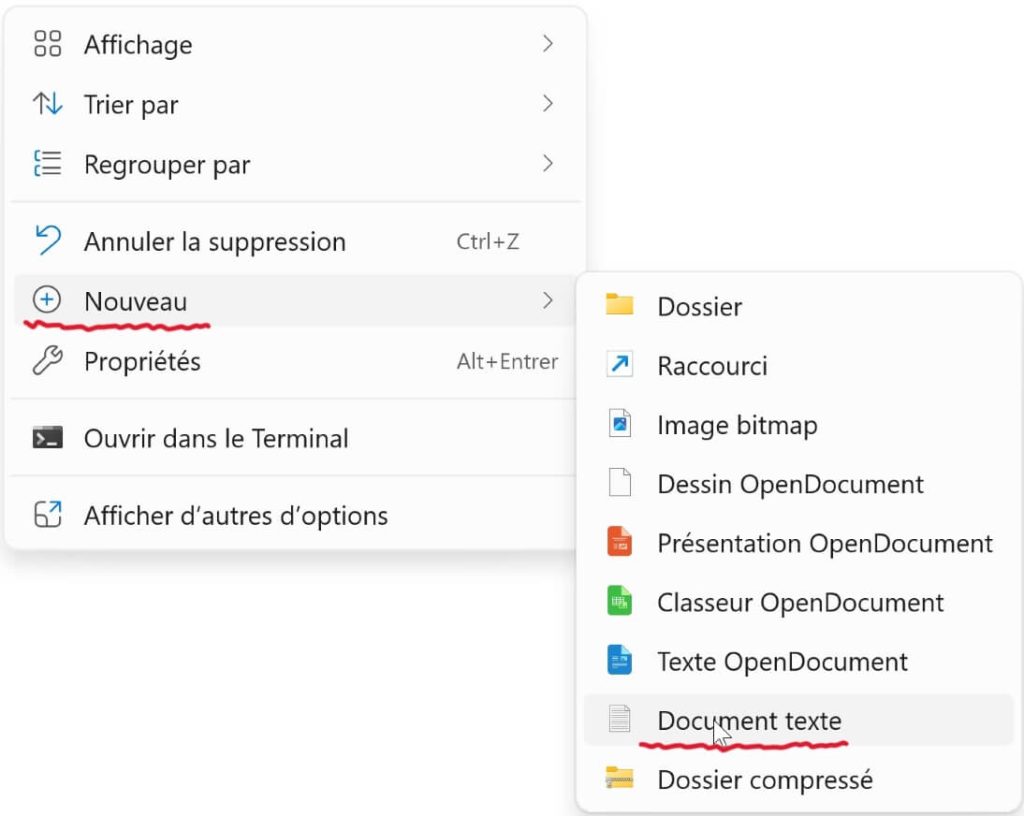Click the blue Texte OpenDocument icon
Image resolution: width=1024 pixels, height=816 pixels.
[620, 661]
